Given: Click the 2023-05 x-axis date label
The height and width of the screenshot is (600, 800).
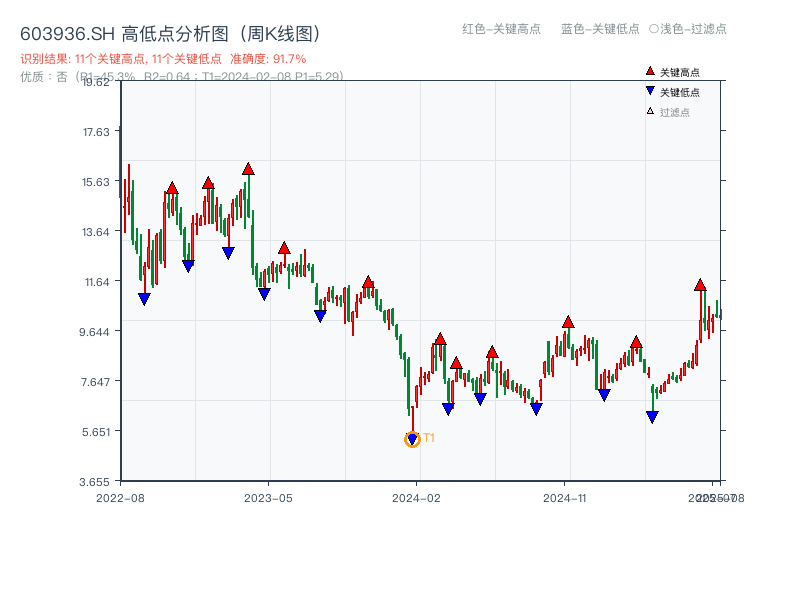Looking at the screenshot, I should pyautogui.click(x=268, y=497).
